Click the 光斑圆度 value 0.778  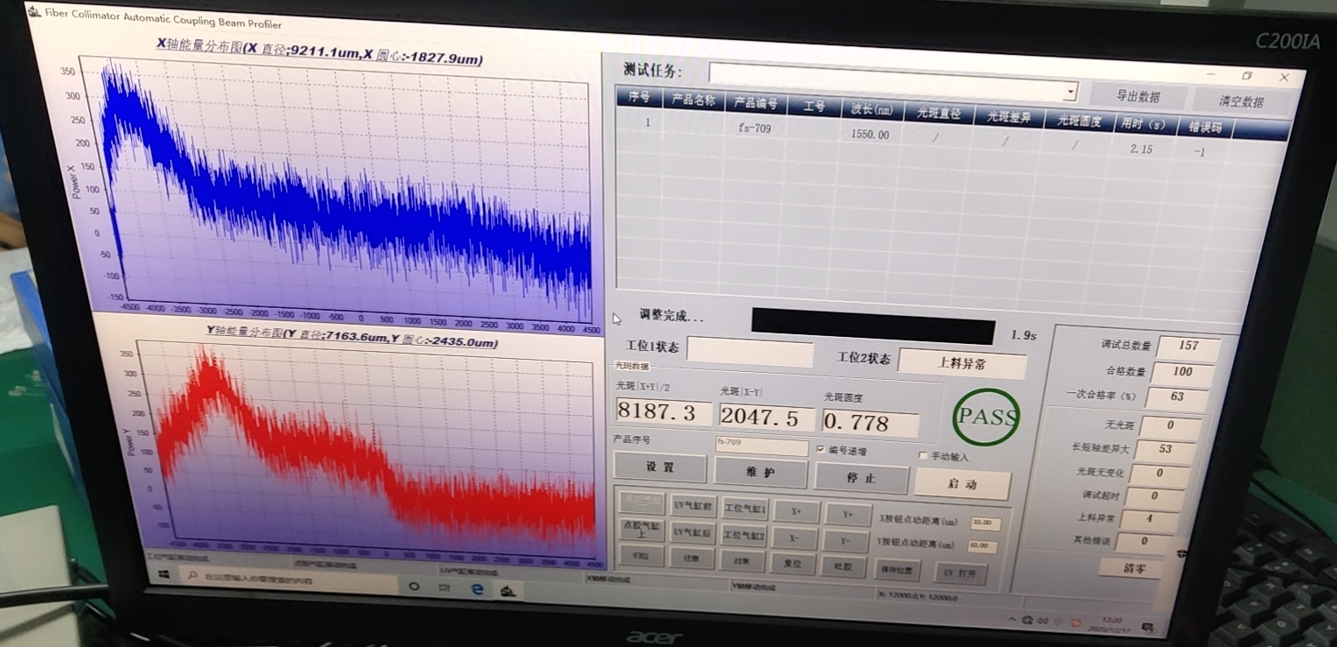871,422
